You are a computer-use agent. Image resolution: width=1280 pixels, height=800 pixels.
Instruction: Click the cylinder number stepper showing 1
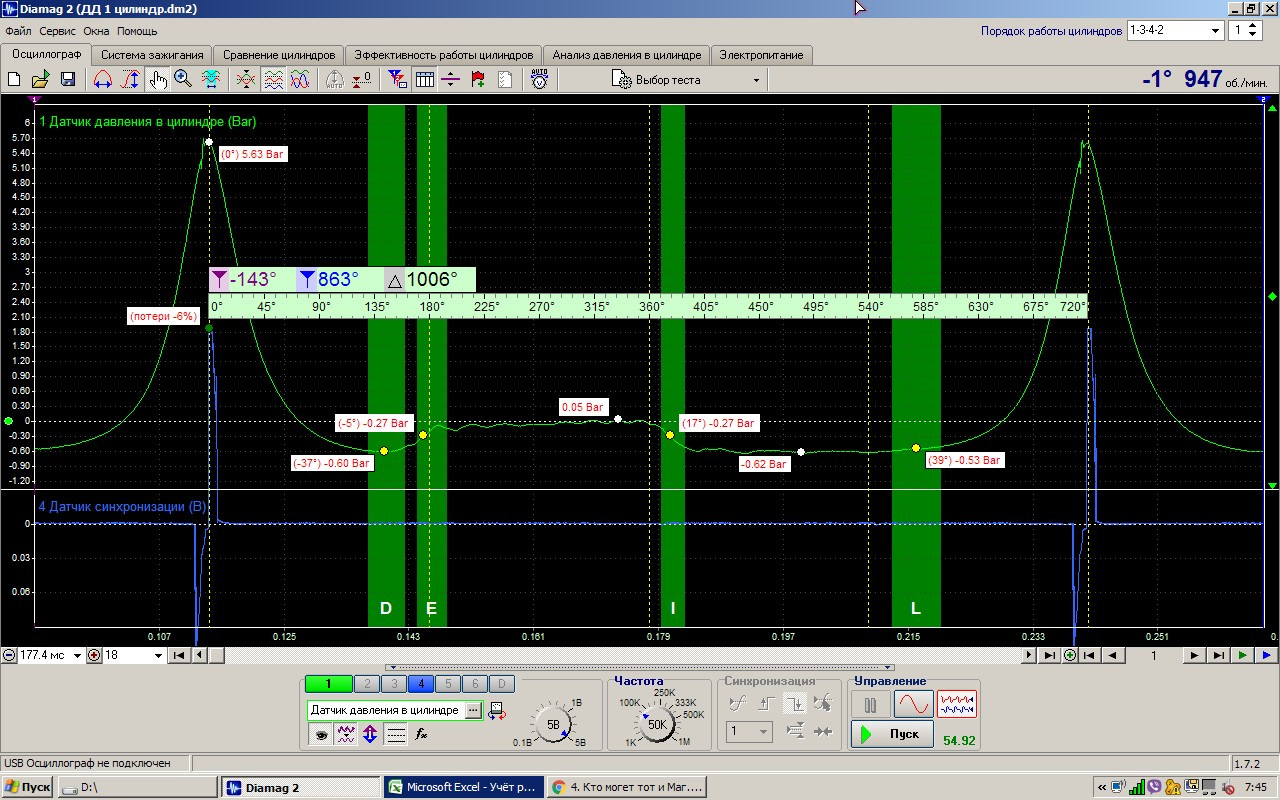point(1246,30)
